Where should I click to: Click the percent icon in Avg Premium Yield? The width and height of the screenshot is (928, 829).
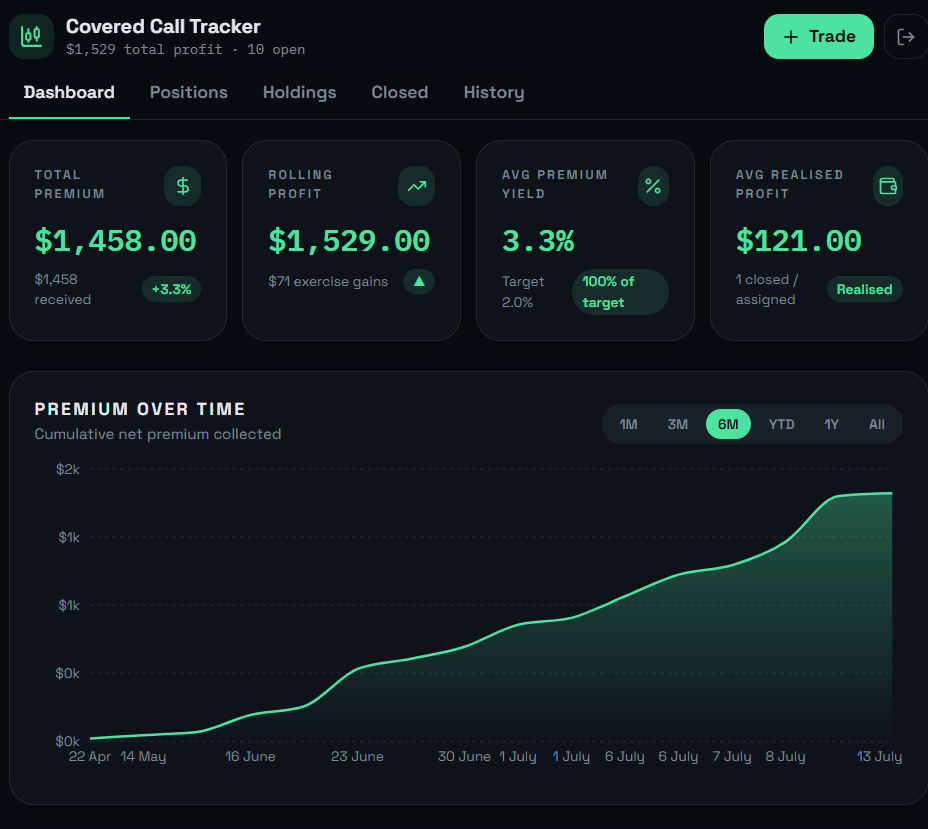(x=653, y=186)
